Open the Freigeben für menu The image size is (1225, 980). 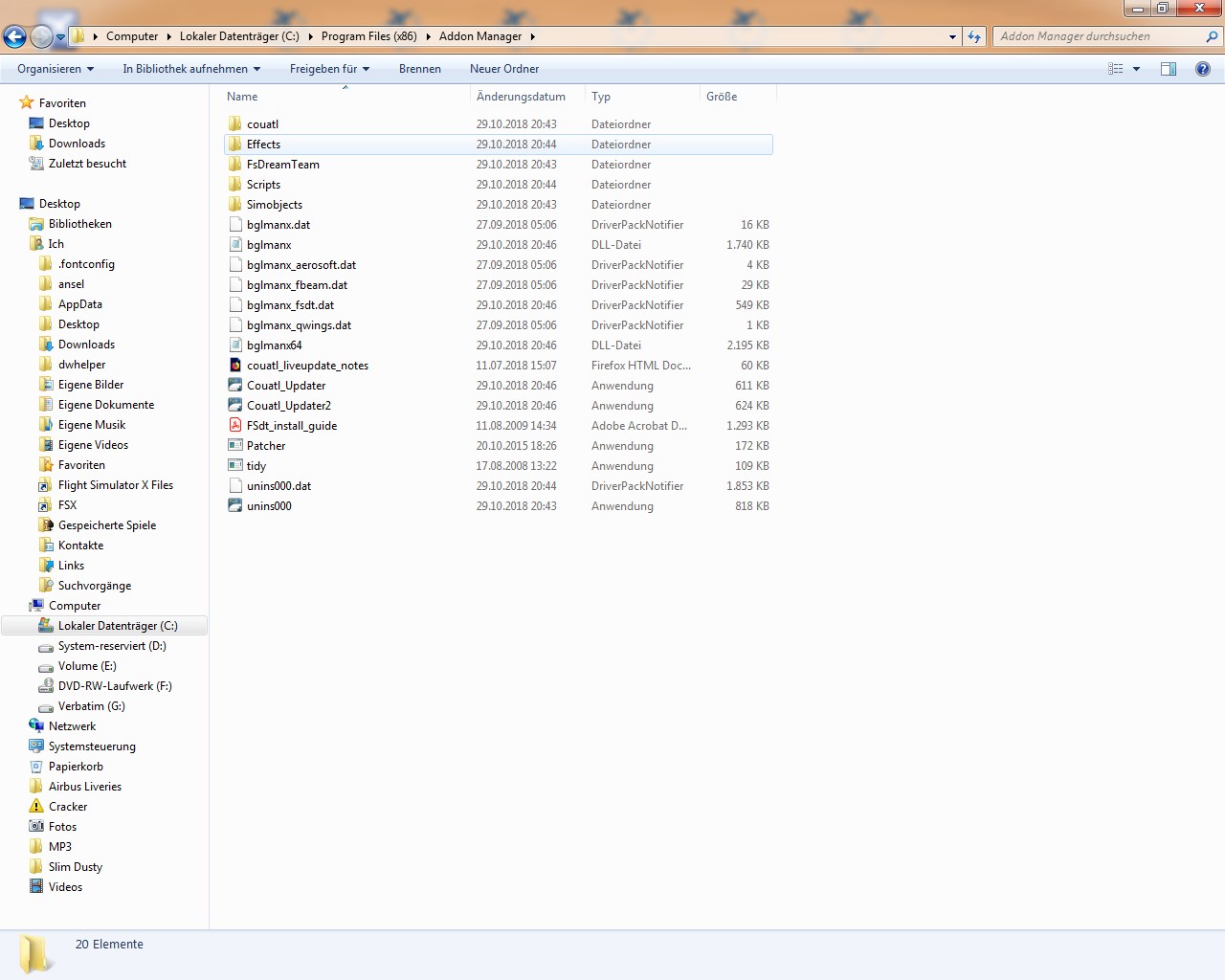click(x=329, y=69)
